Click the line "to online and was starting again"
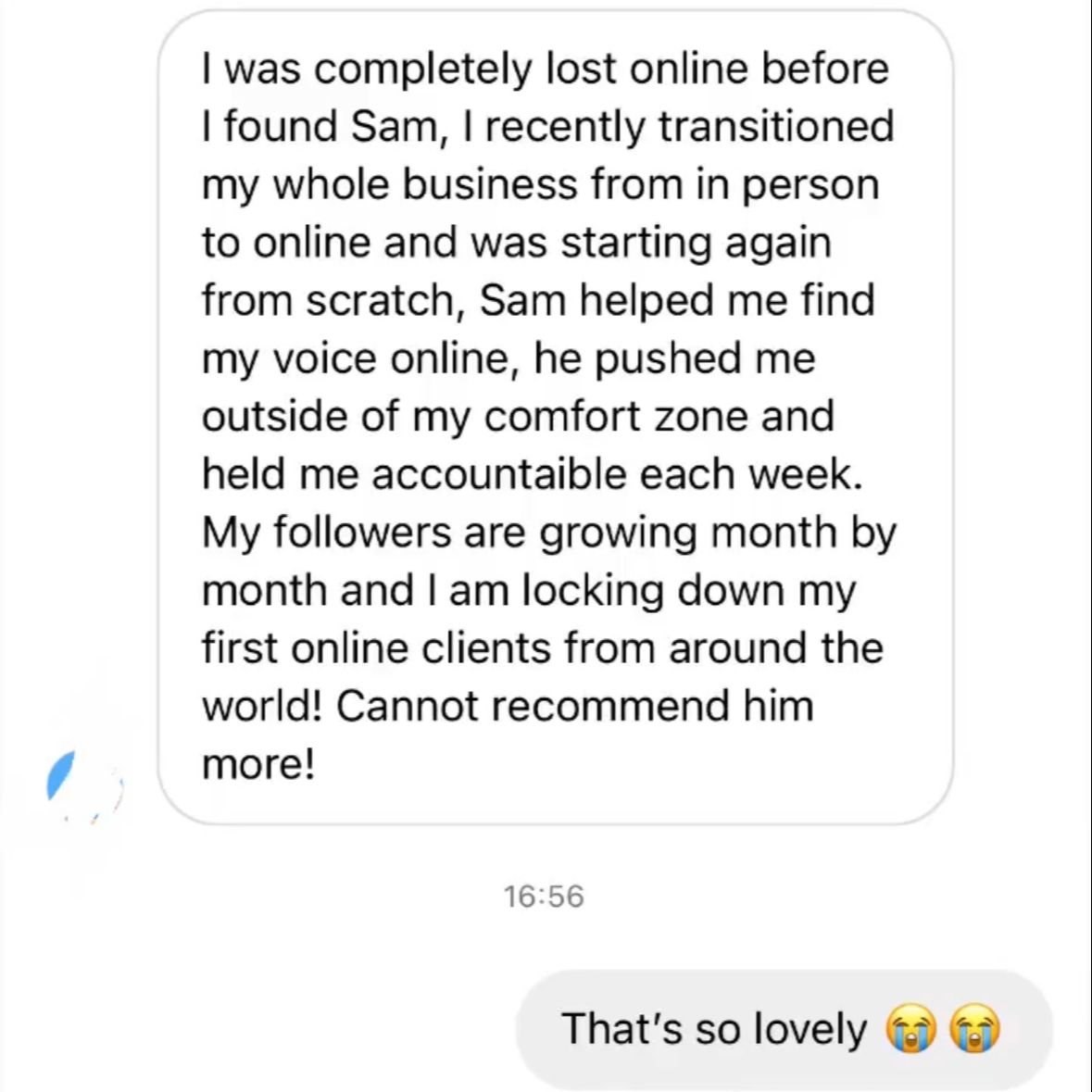 517,243
